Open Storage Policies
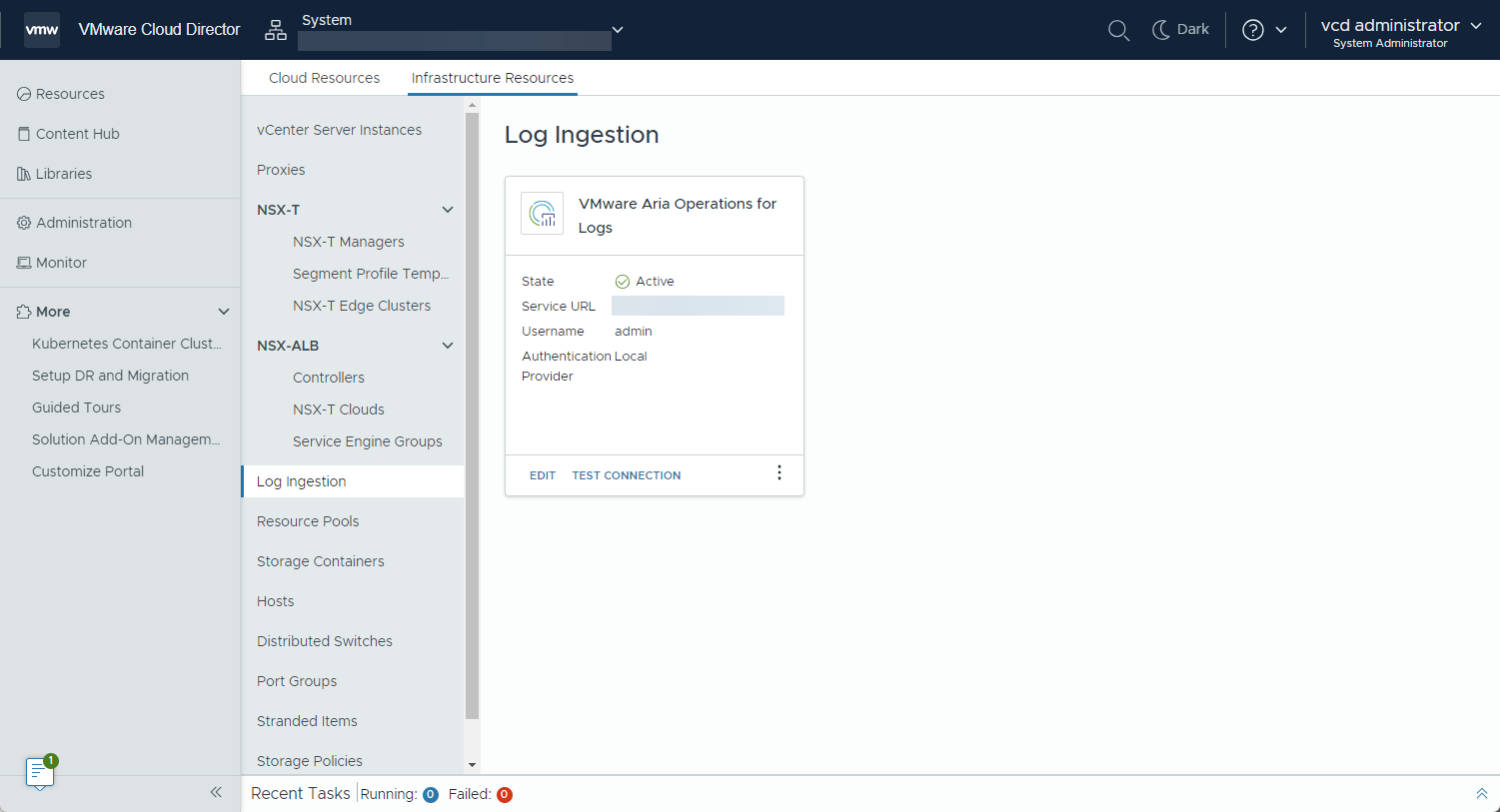This screenshot has height=812, width=1500. pos(310,761)
